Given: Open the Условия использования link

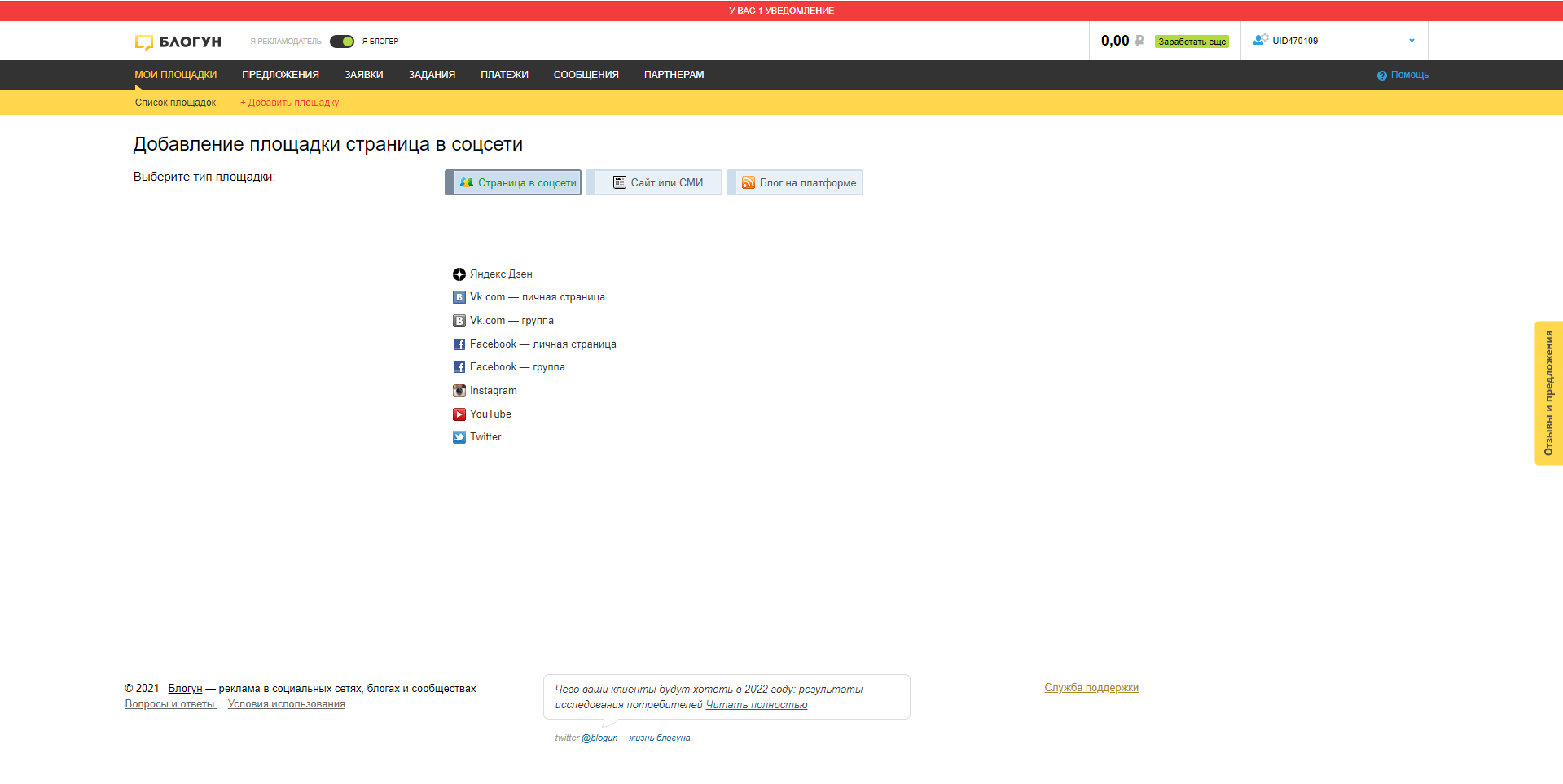Looking at the screenshot, I should point(287,704).
